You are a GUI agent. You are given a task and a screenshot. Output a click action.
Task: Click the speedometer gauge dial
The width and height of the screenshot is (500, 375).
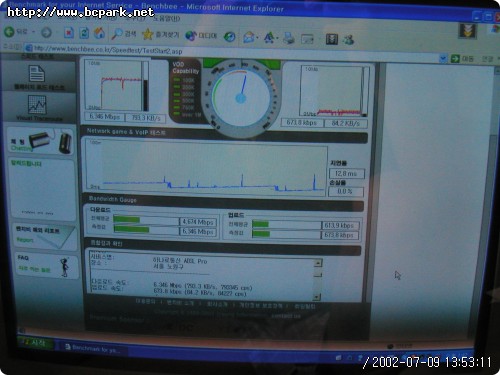coord(241,98)
